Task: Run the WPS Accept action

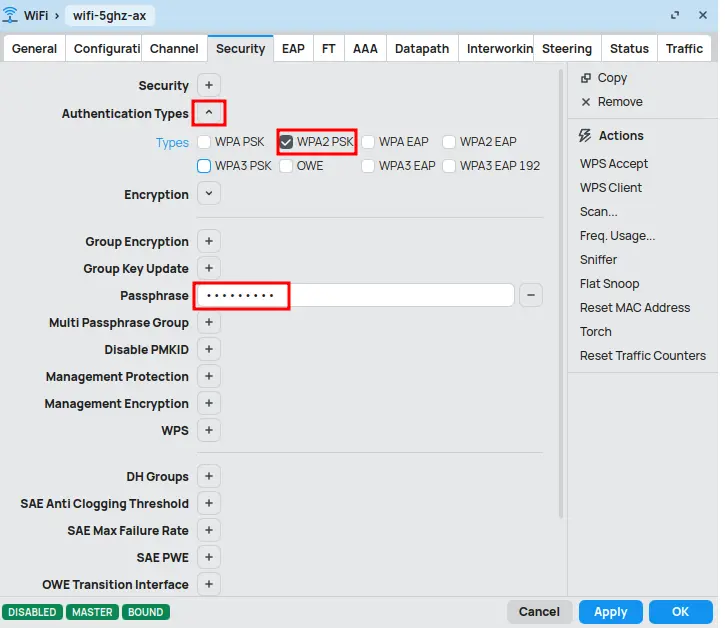Action: click(x=614, y=164)
